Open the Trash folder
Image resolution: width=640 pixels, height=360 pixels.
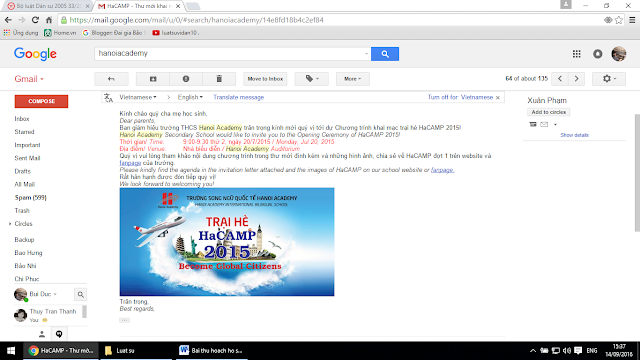[22, 211]
